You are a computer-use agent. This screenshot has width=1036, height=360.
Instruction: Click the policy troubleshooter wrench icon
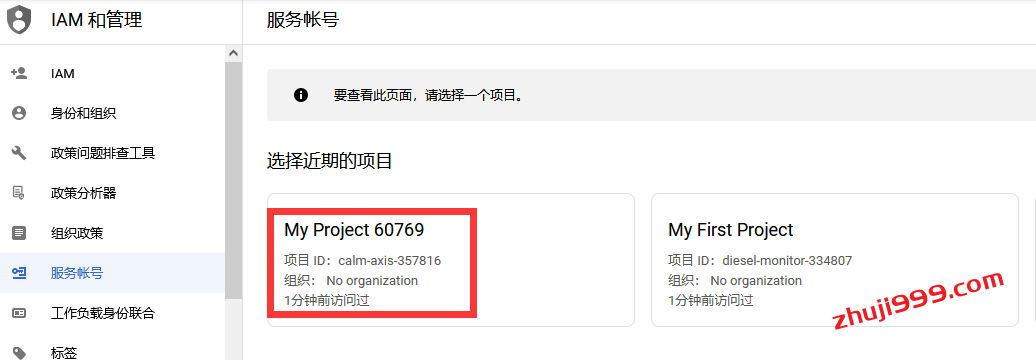coord(19,153)
